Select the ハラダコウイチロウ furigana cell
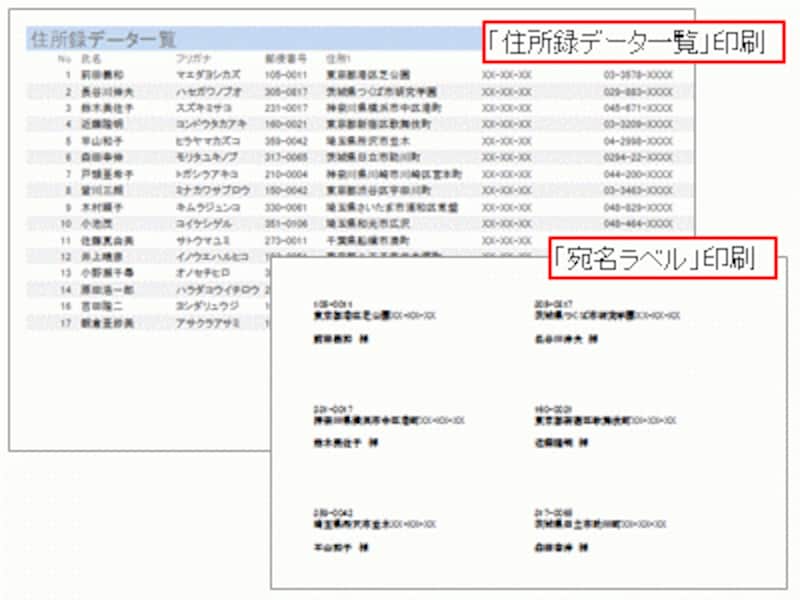Image resolution: width=800 pixels, height=600 pixels. [218, 290]
